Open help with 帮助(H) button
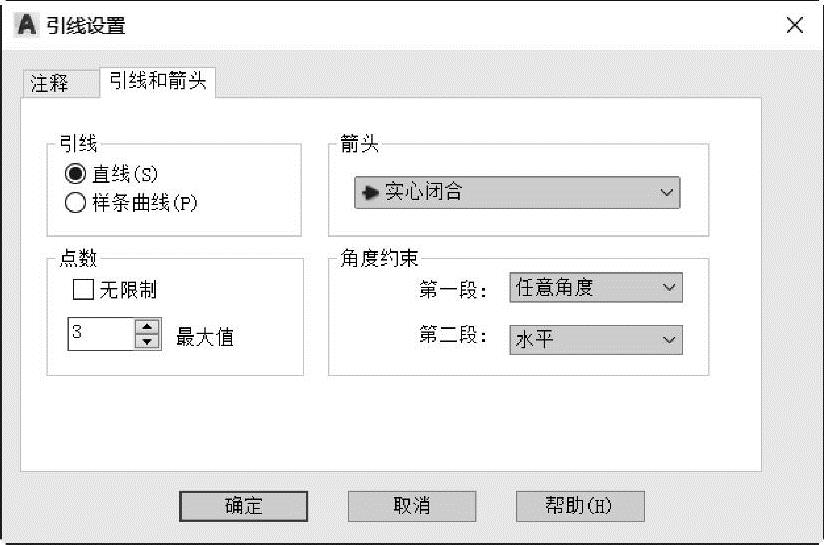This screenshot has height=545, width=824. pos(580,506)
